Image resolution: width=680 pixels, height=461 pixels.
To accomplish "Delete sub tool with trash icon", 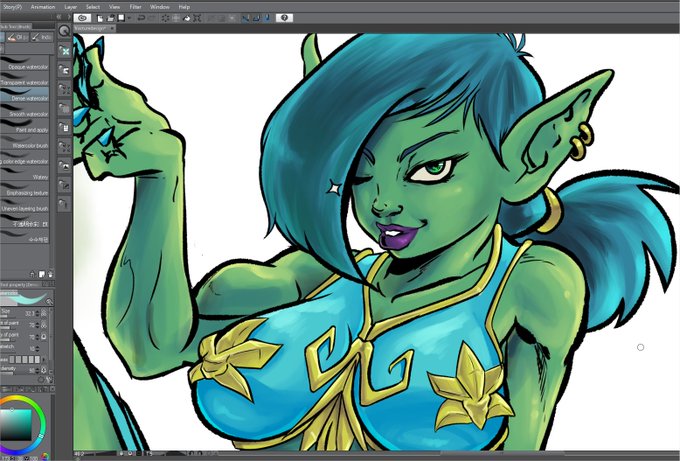I will (x=50, y=274).
